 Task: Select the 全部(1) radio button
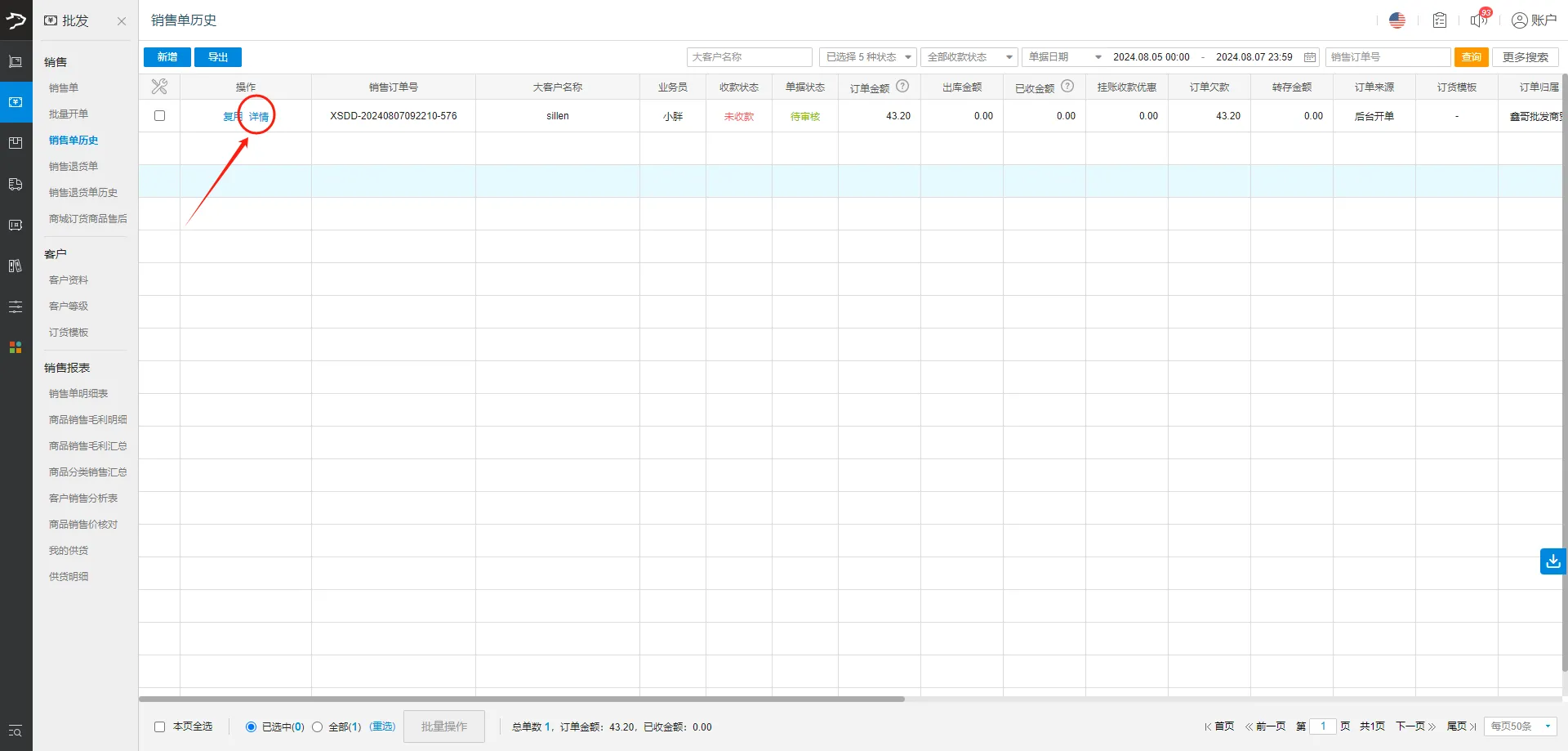[318, 726]
